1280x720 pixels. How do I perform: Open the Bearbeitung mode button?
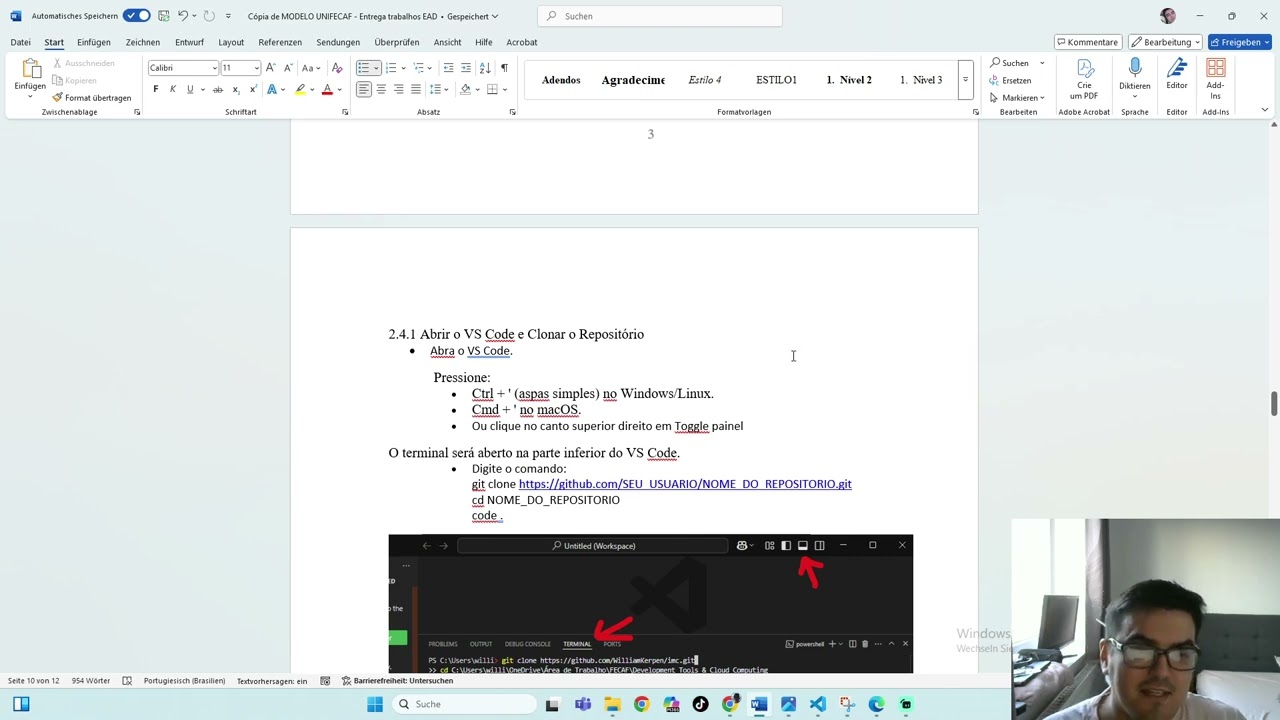click(1165, 42)
